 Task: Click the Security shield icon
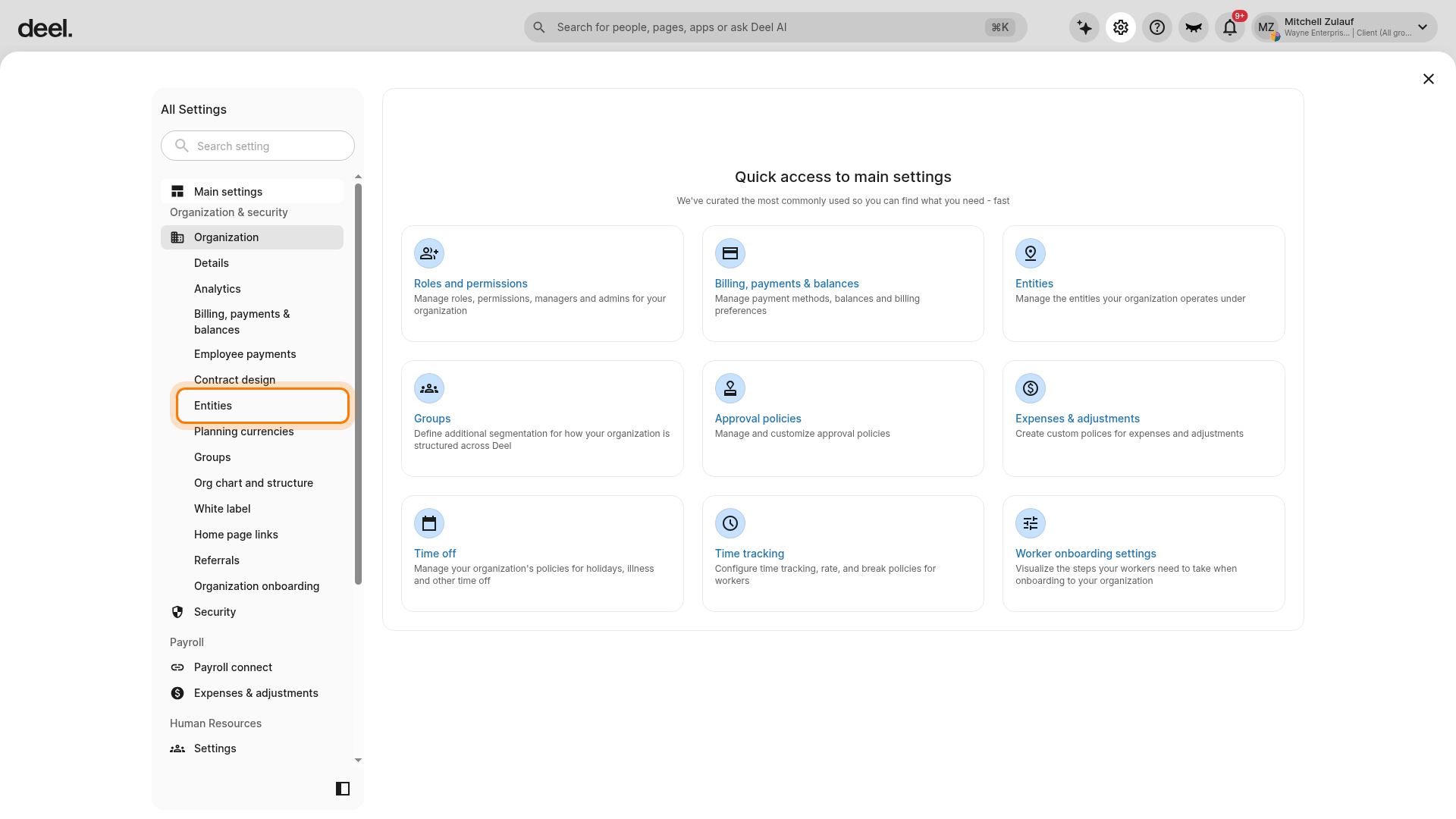pyautogui.click(x=177, y=612)
